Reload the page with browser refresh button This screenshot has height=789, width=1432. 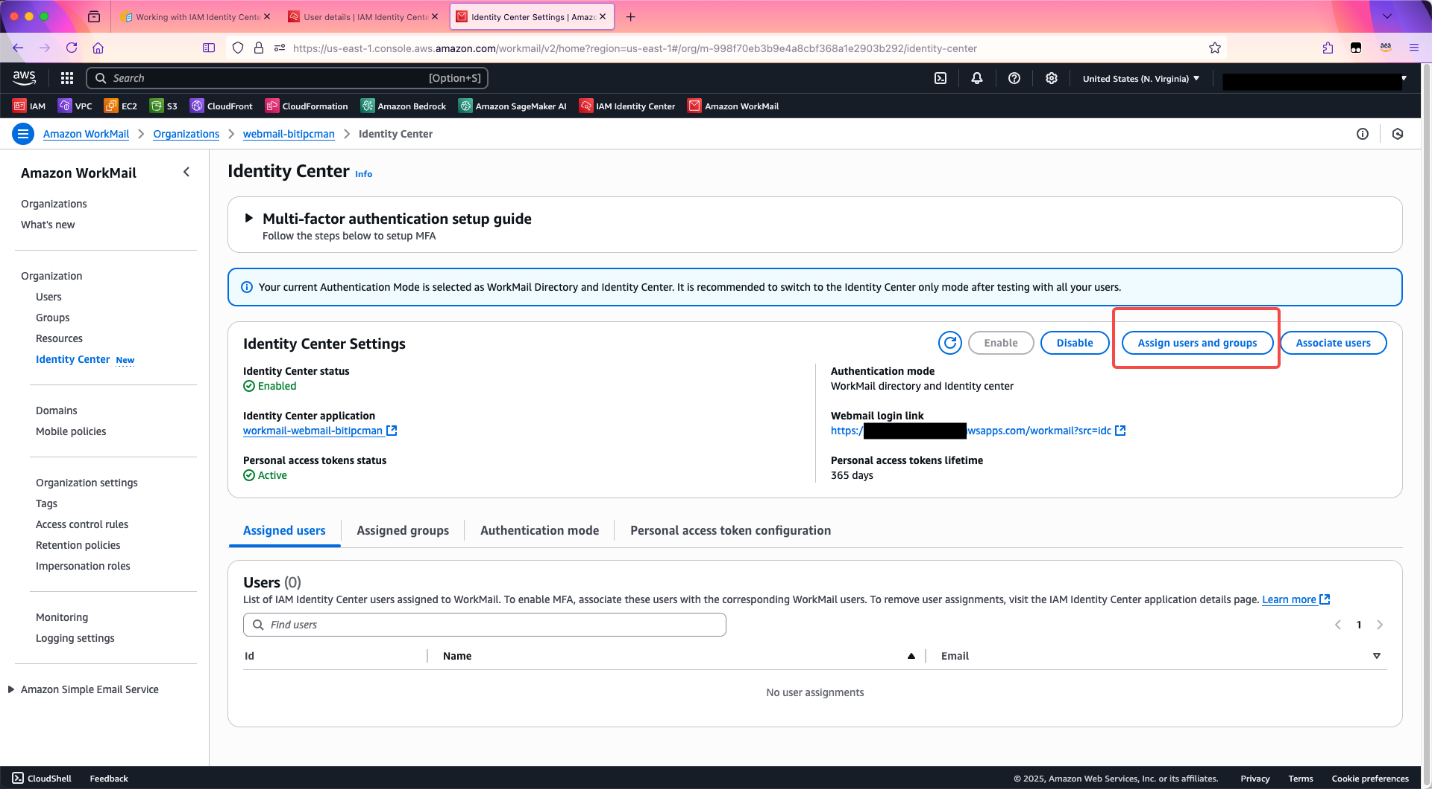click(x=71, y=48)
